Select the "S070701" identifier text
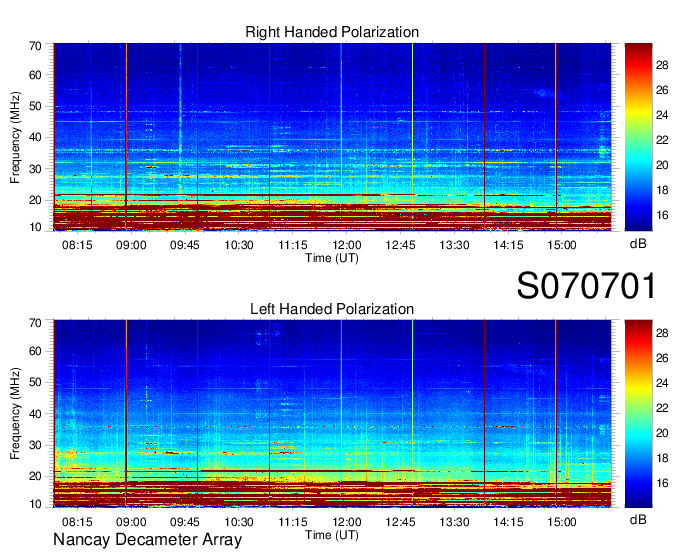 coord(586,286)
